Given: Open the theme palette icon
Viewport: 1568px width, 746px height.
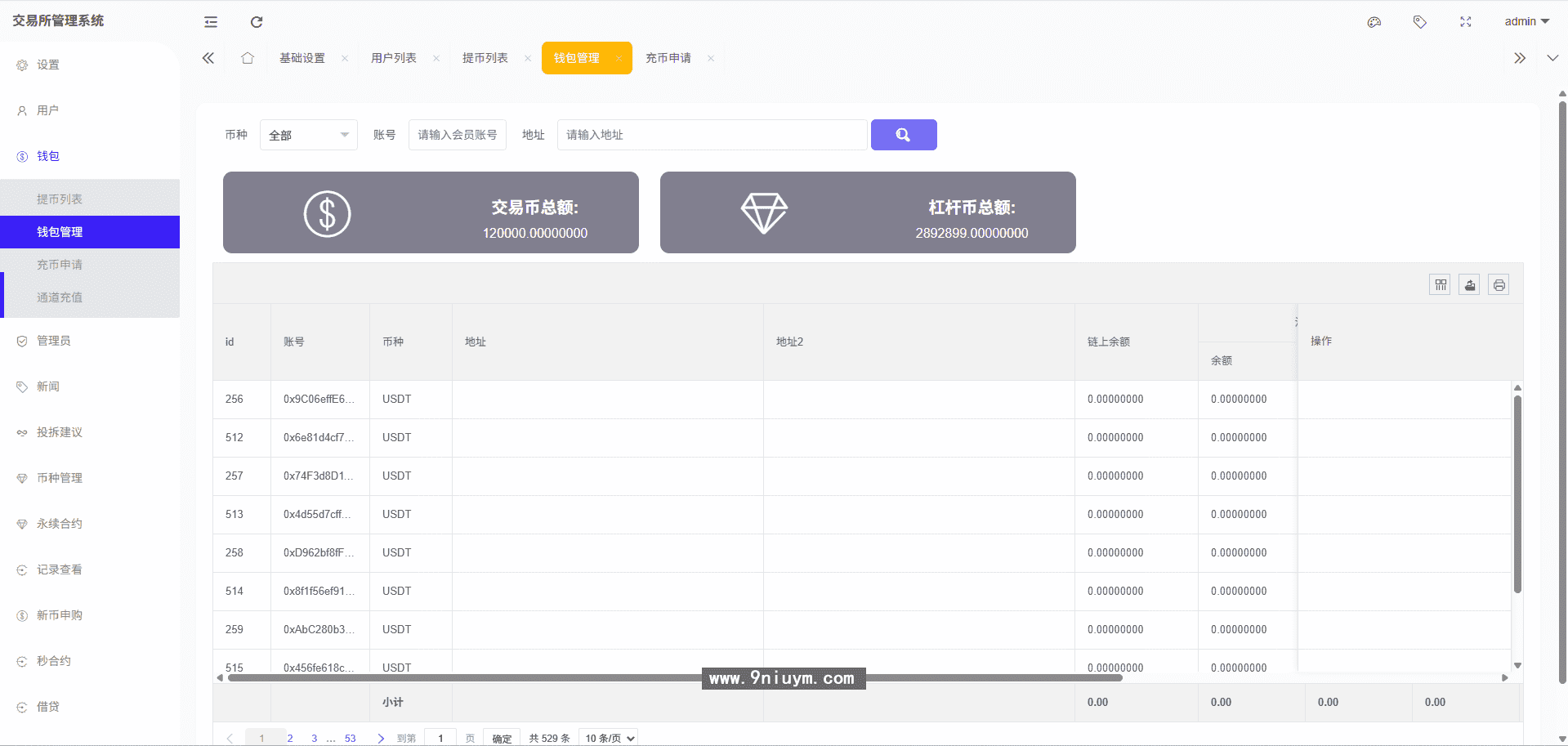Looking at the screenshot, I should pos(1374,22).
